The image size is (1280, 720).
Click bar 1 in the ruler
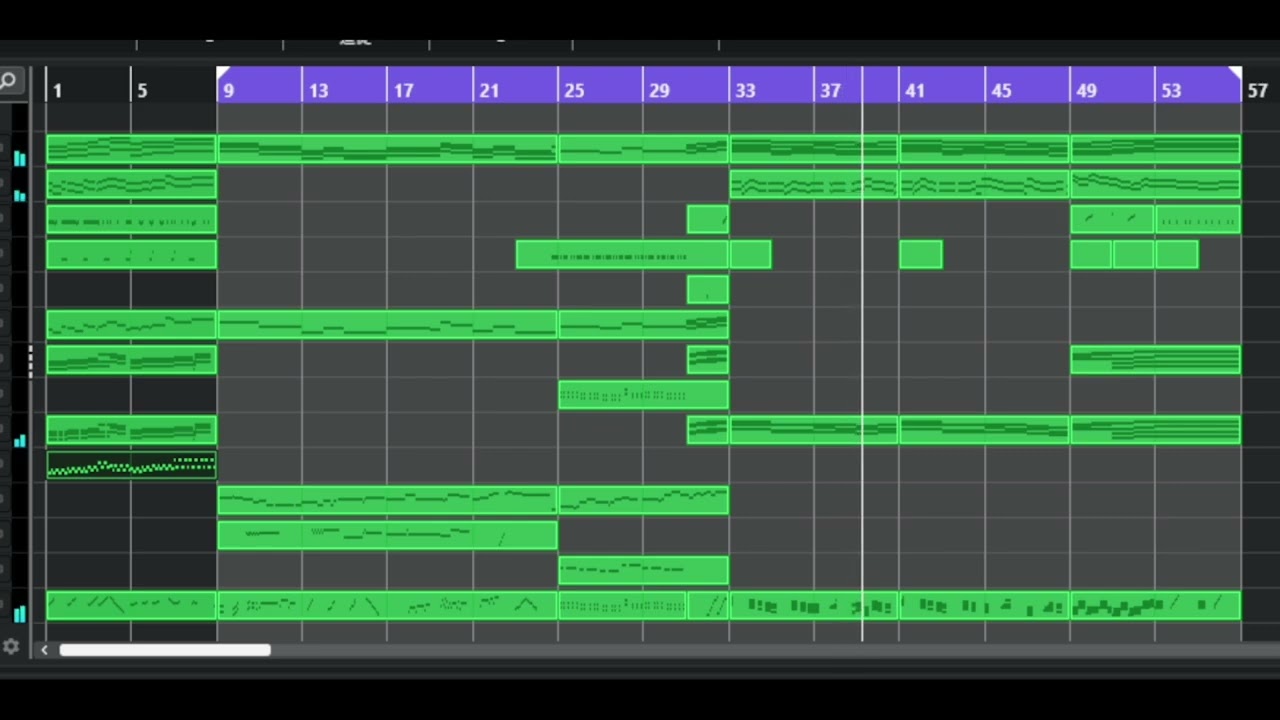(57, 91)
